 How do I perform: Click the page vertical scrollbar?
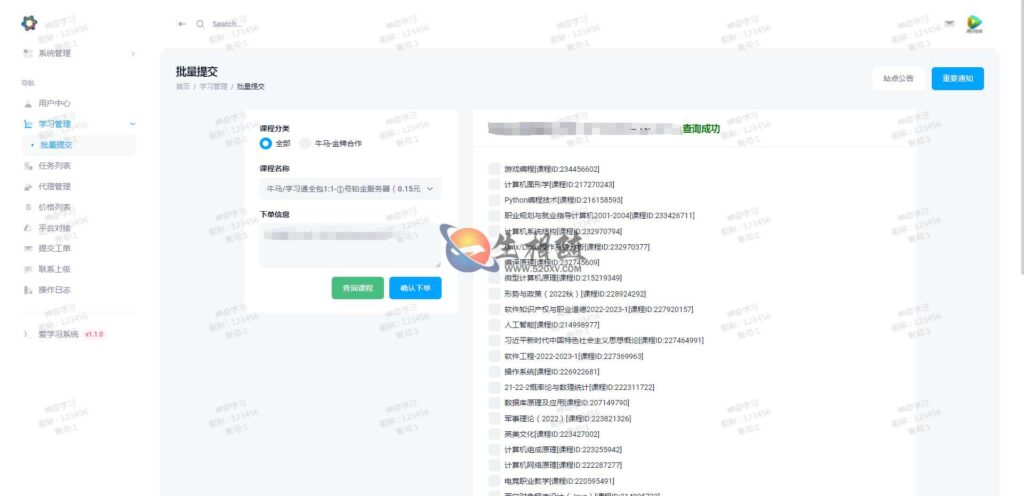coord(1021,137)
